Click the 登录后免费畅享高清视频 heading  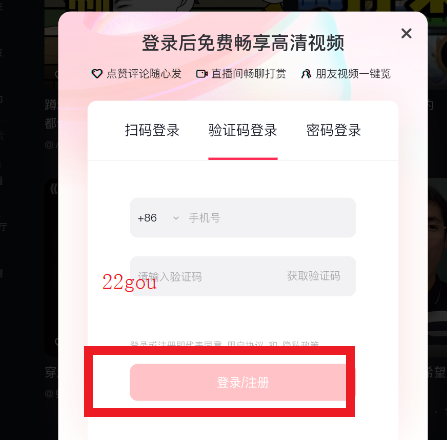click(243, 43)
